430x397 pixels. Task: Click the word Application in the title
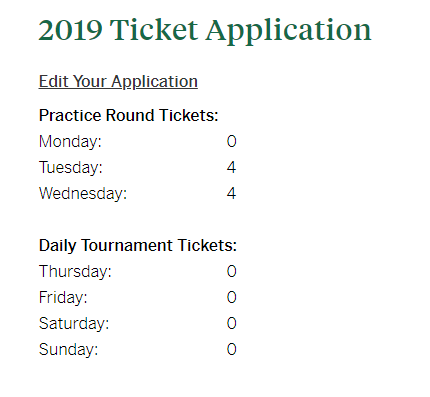(288, 32)
